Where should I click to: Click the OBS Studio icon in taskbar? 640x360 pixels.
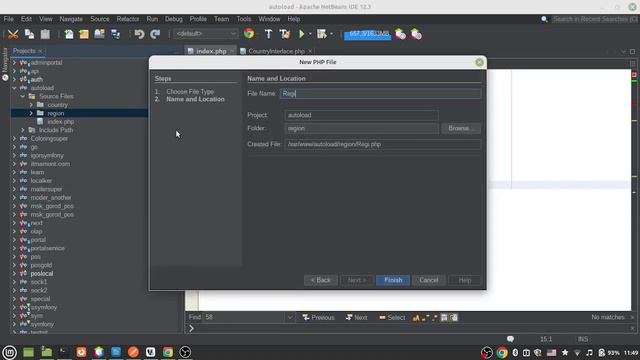[185, 352]
